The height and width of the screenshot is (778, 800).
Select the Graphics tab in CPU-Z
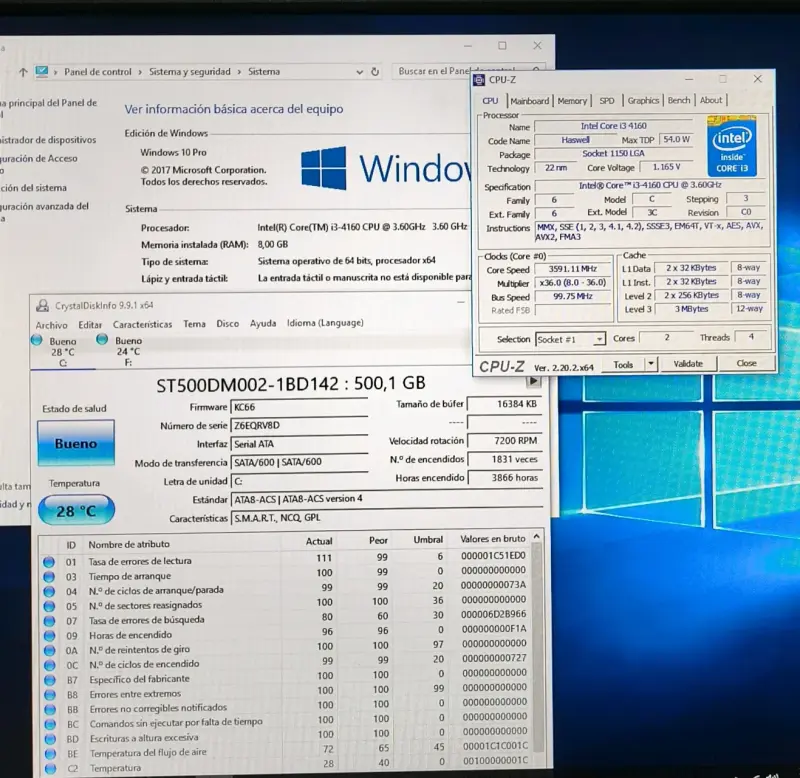643,101
